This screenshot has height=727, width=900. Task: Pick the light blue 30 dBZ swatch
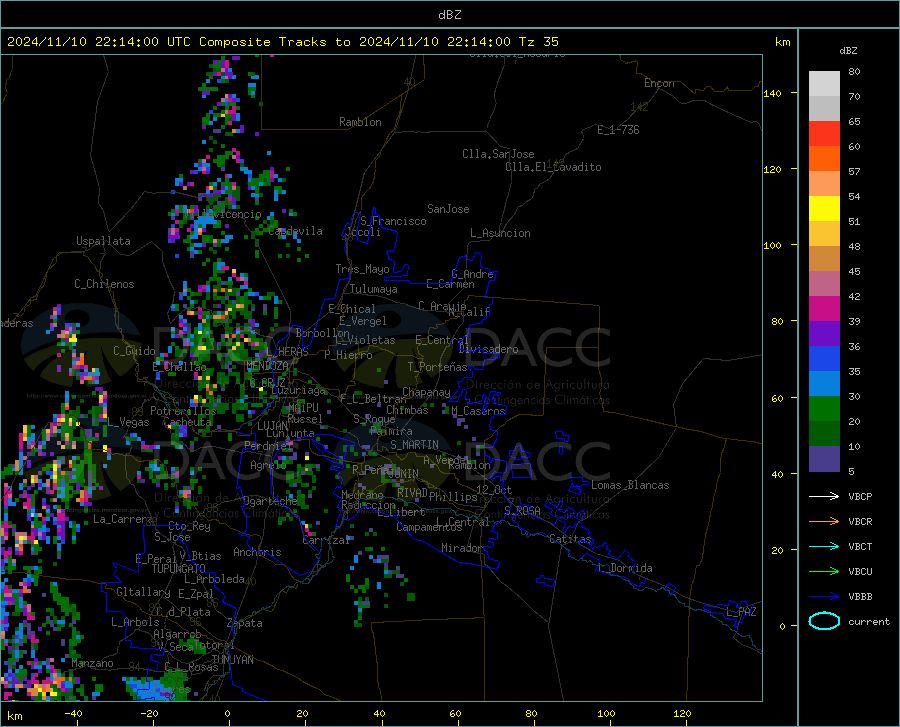click(x=824, y=384)
